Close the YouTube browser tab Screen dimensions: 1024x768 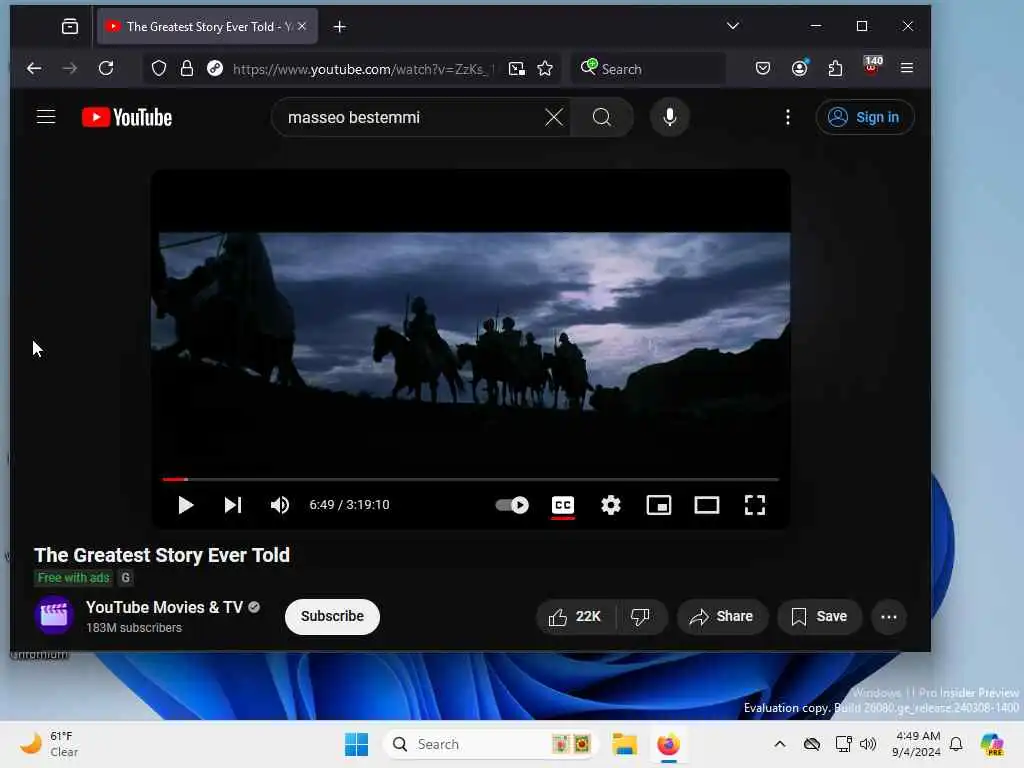coord(302,27)
